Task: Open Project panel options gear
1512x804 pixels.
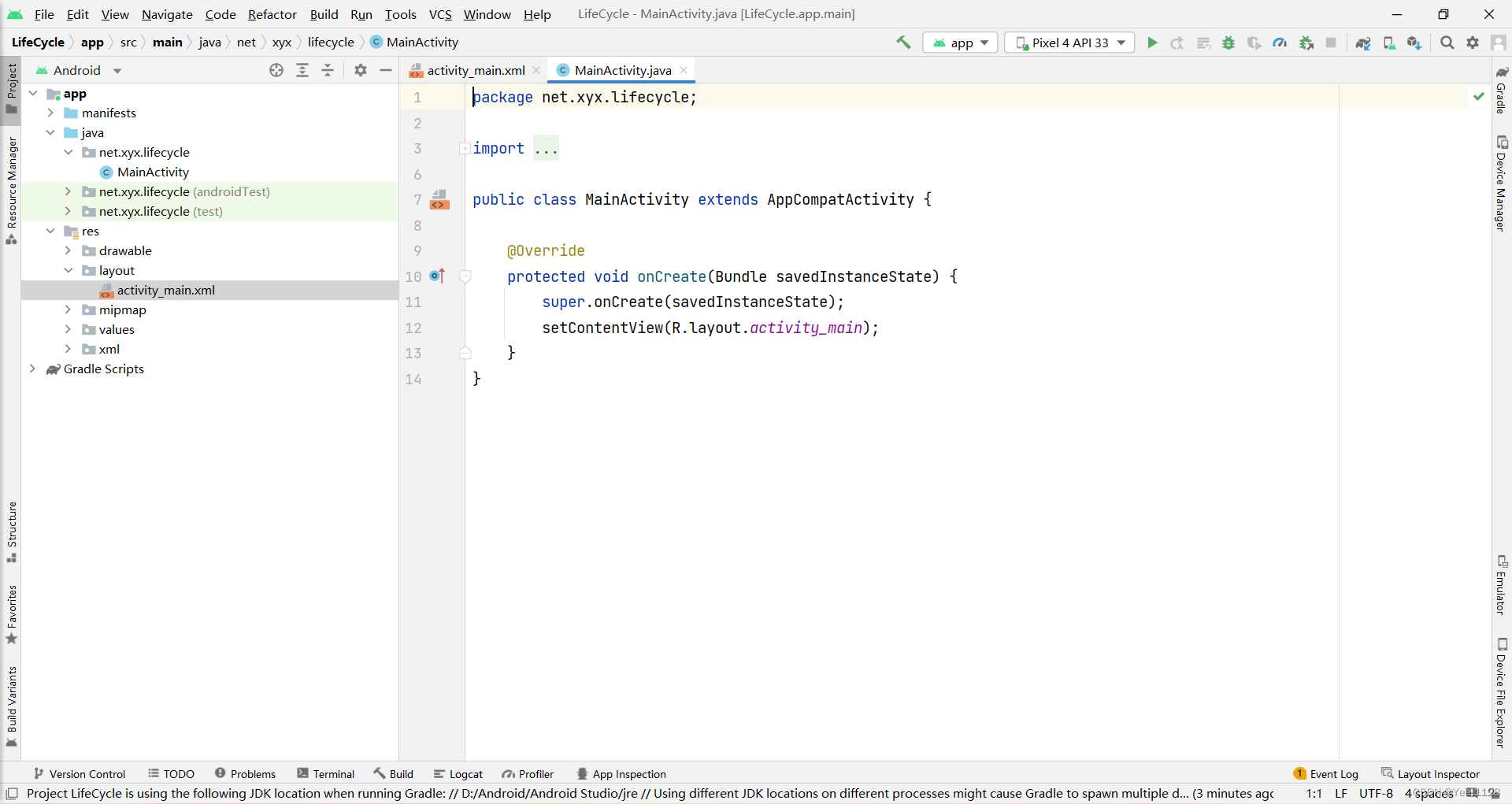Action: click(361, 70)
